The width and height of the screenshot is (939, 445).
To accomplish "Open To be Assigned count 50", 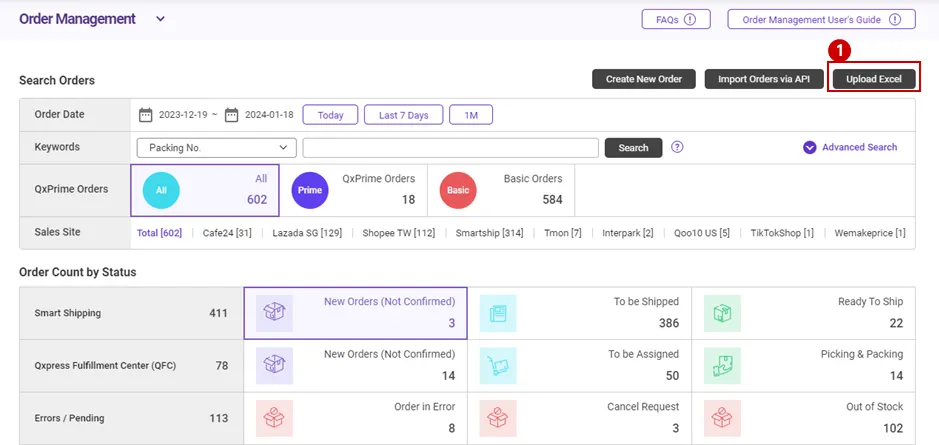I will 673,376.
